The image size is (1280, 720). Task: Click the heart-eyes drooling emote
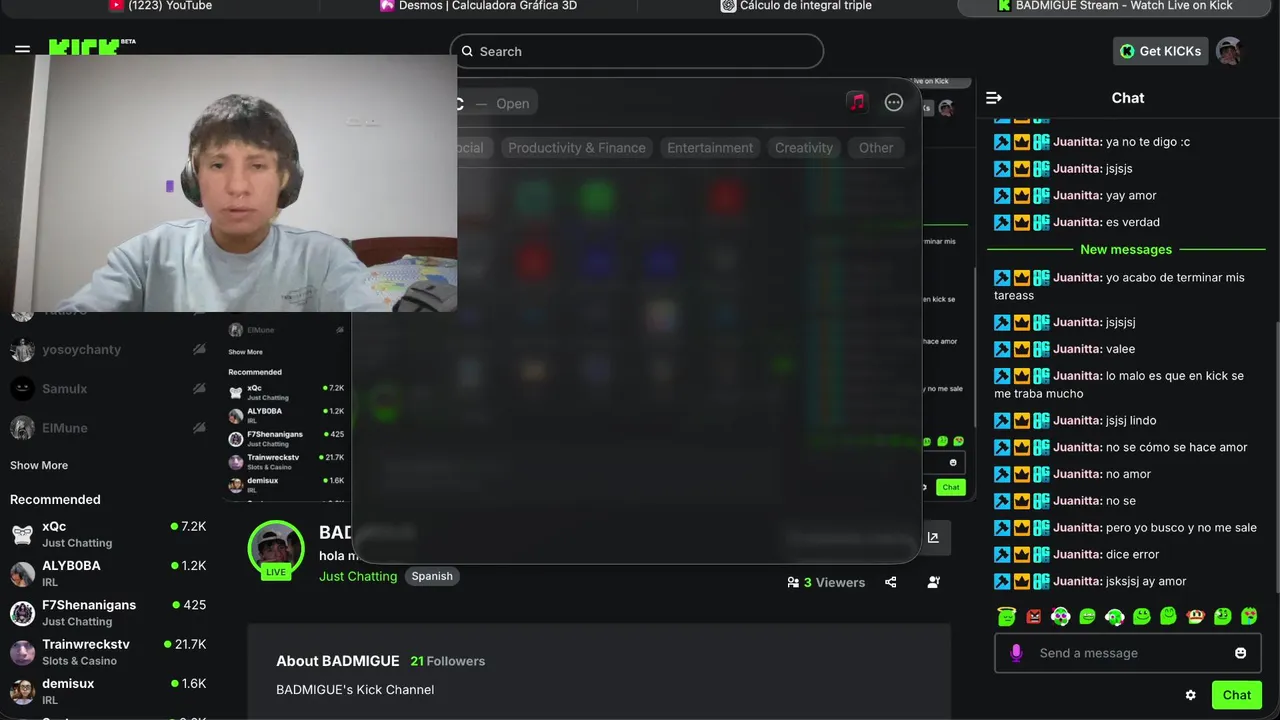[x=1249, y=616]
